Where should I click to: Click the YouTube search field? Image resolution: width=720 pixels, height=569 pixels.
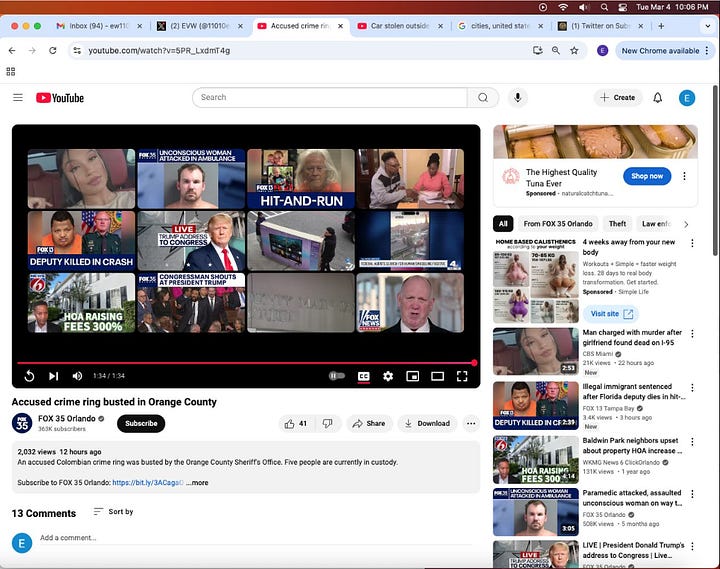(x=330, y=97)
